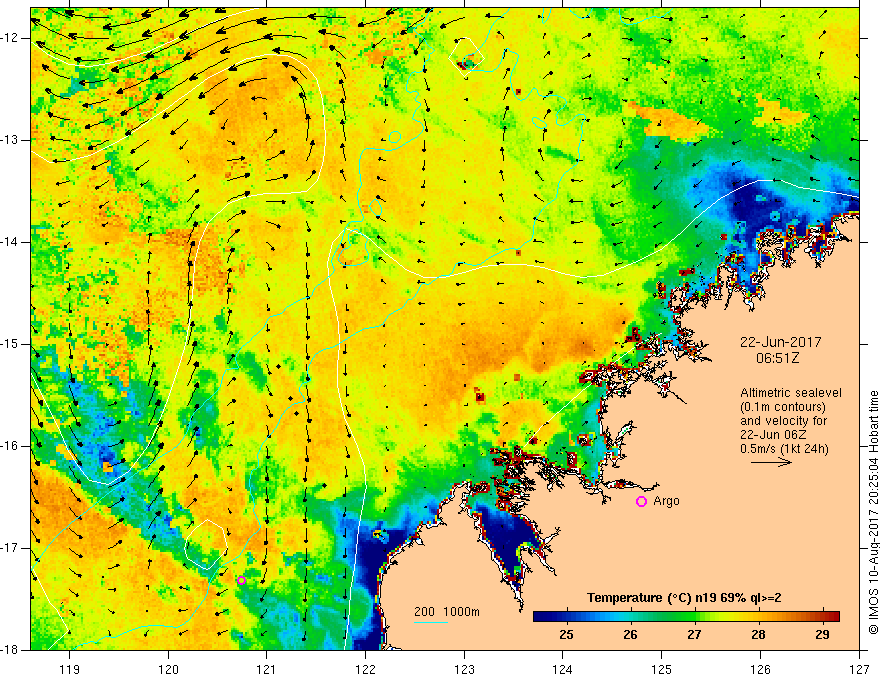Click the velocity scale arrow under 0.5m/s
This screenshot has height=680, width=880.
coord(771,462)
